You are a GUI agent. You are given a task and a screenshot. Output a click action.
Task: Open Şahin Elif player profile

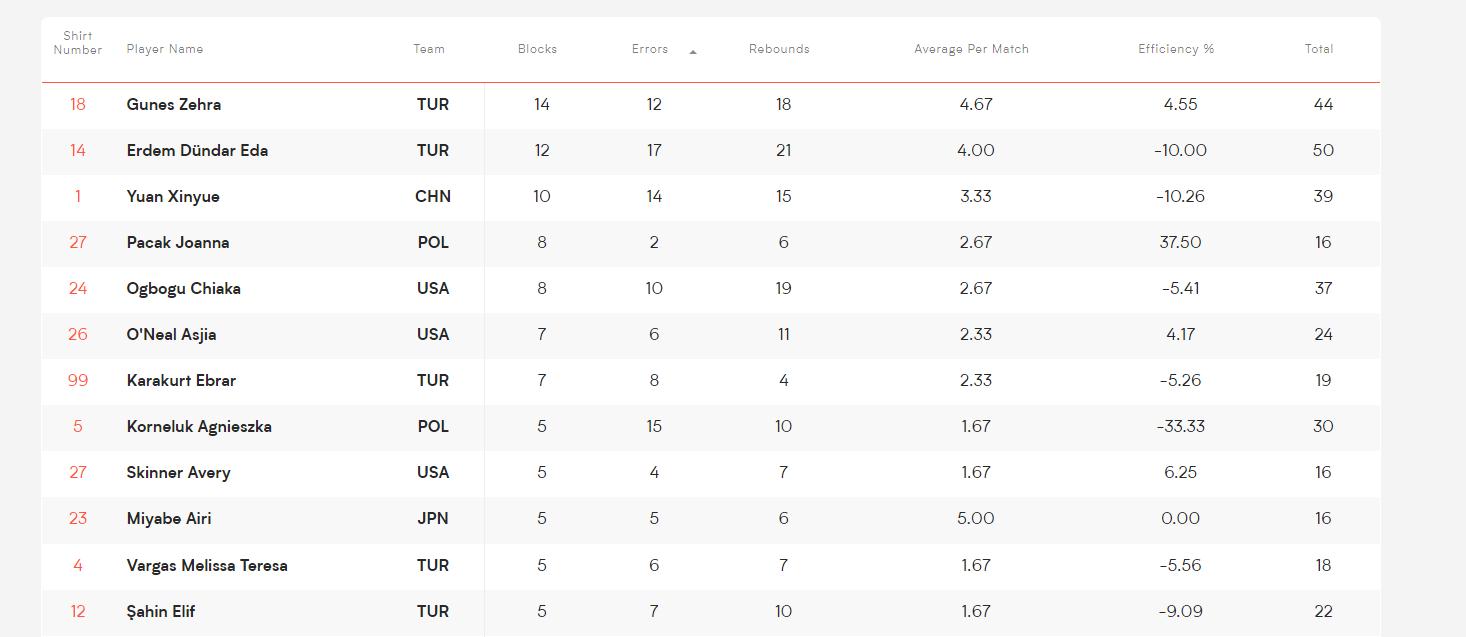[x=161, y=611]
